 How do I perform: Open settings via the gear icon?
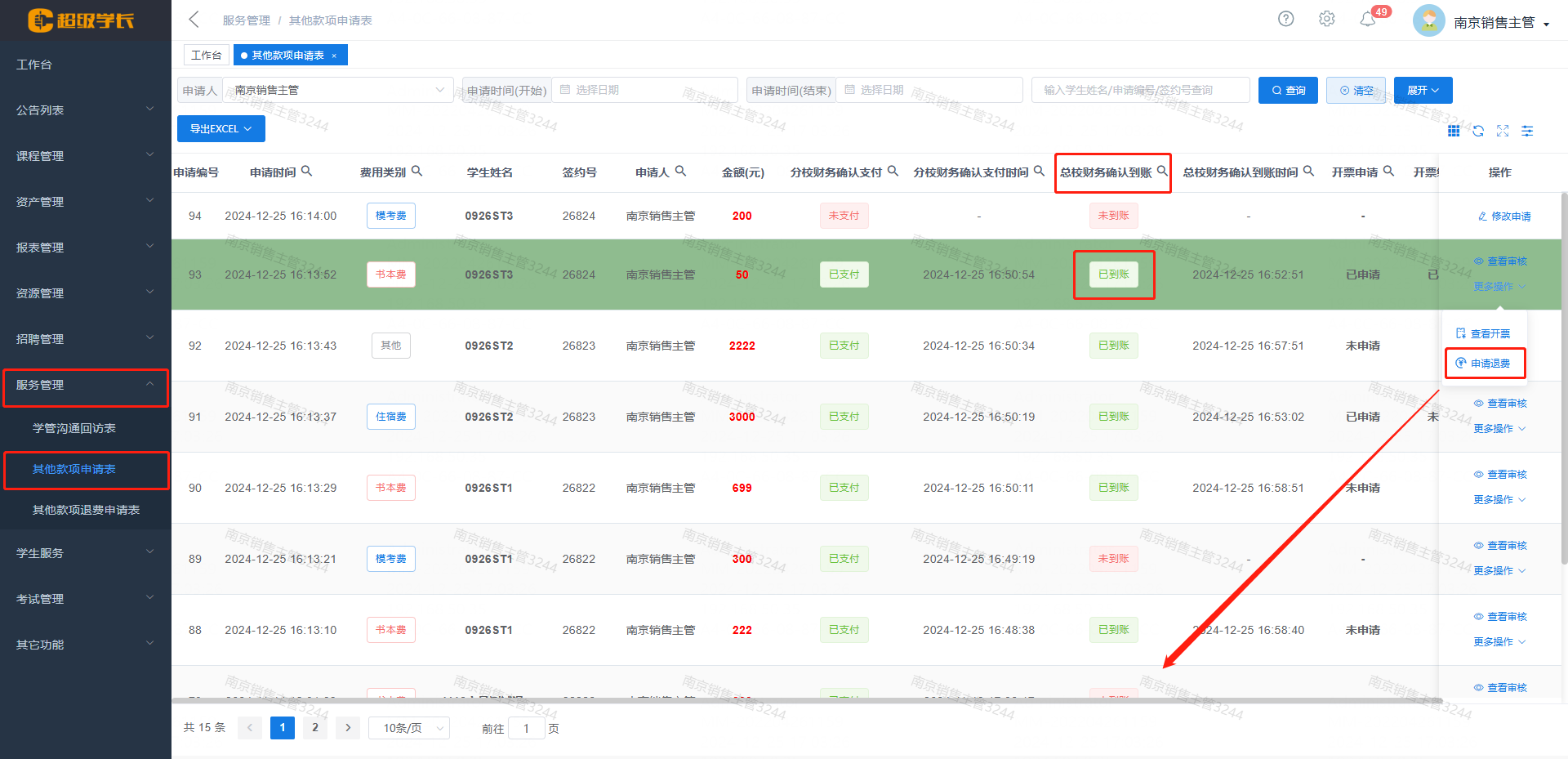[1326, 19]
